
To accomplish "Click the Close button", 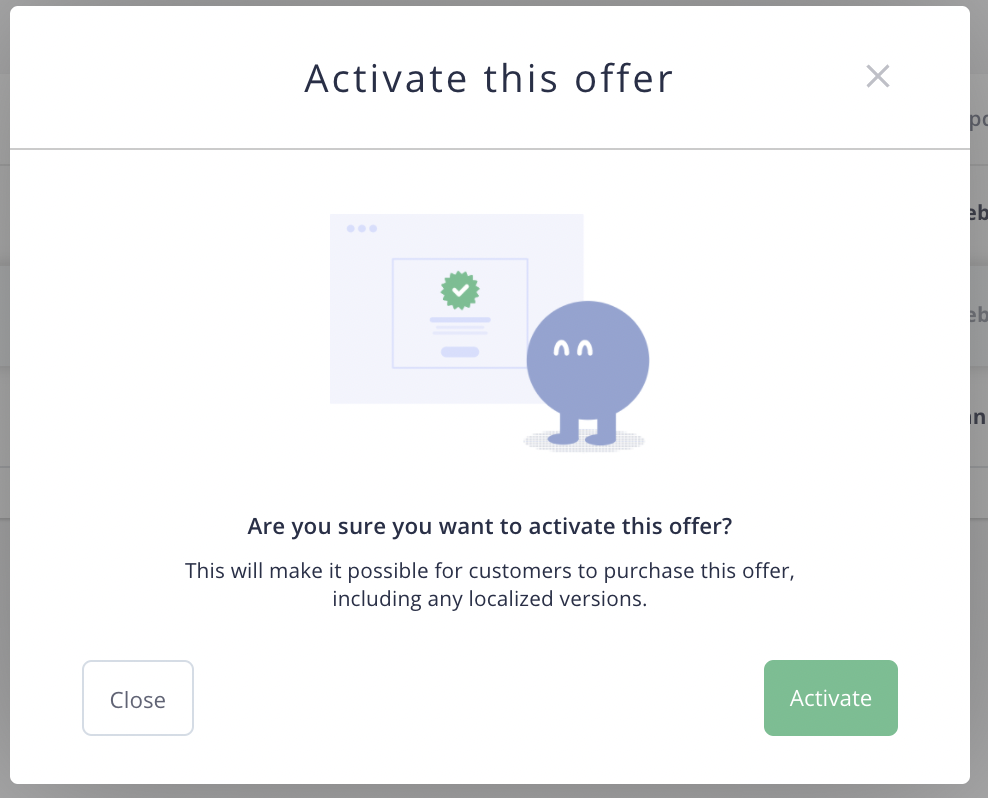I will tap(137, 698).
